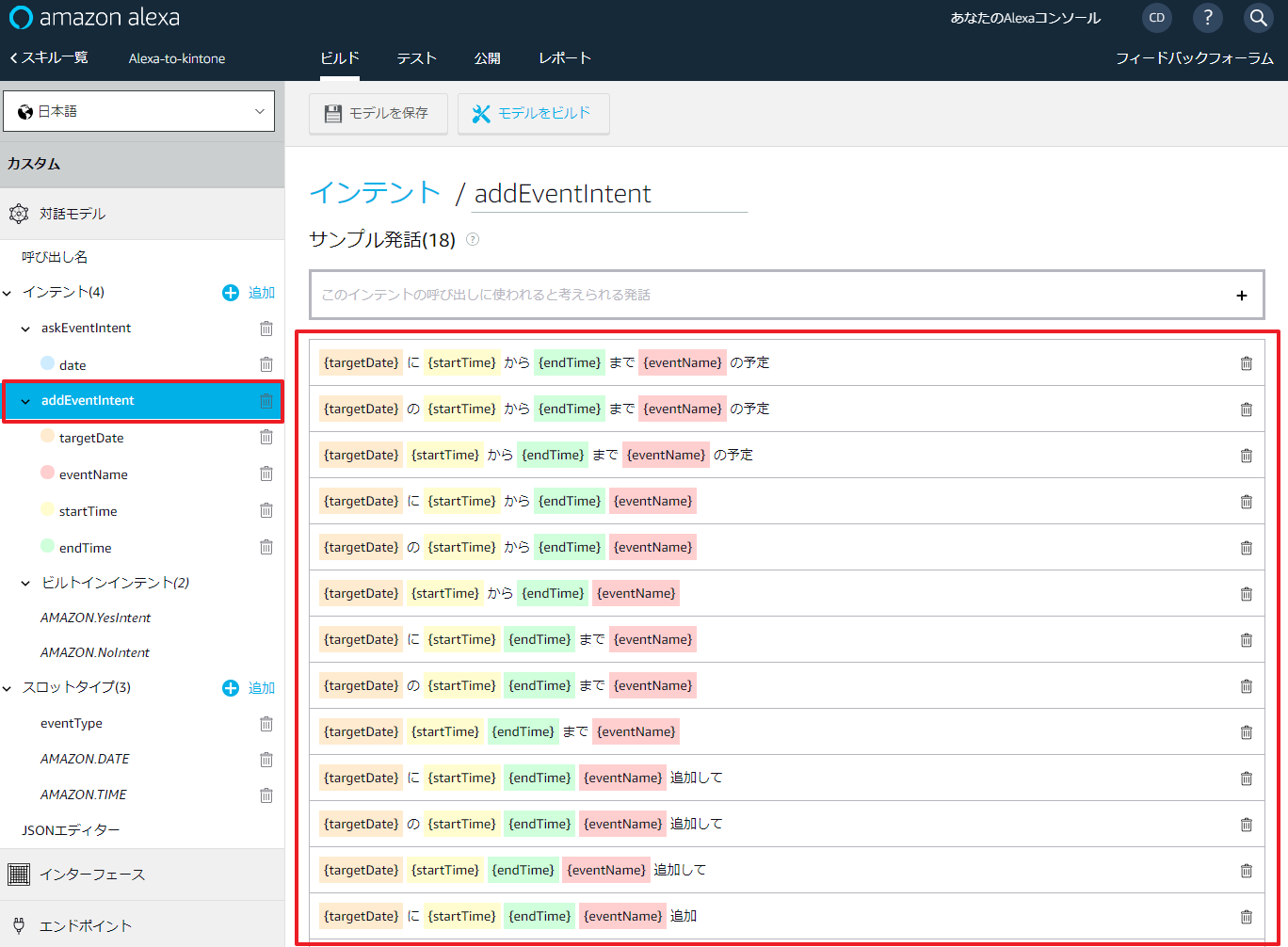The width and height of the screenshot is (1288, 947).
Task: Click the 追加 link beside インテント(4)
Action: click(x=262, y=293)
